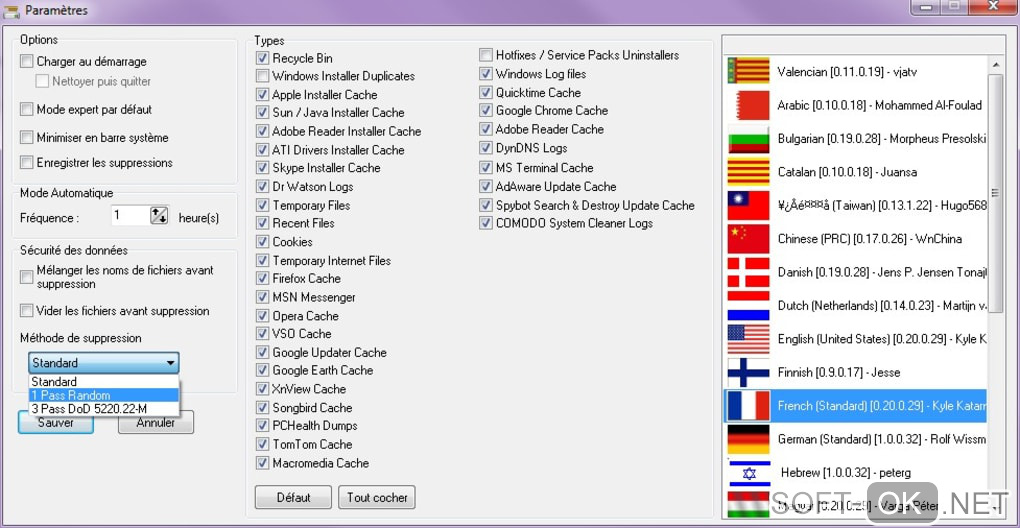
Task: Uncheck Firefox Cache type
Action: pos(262,278)
